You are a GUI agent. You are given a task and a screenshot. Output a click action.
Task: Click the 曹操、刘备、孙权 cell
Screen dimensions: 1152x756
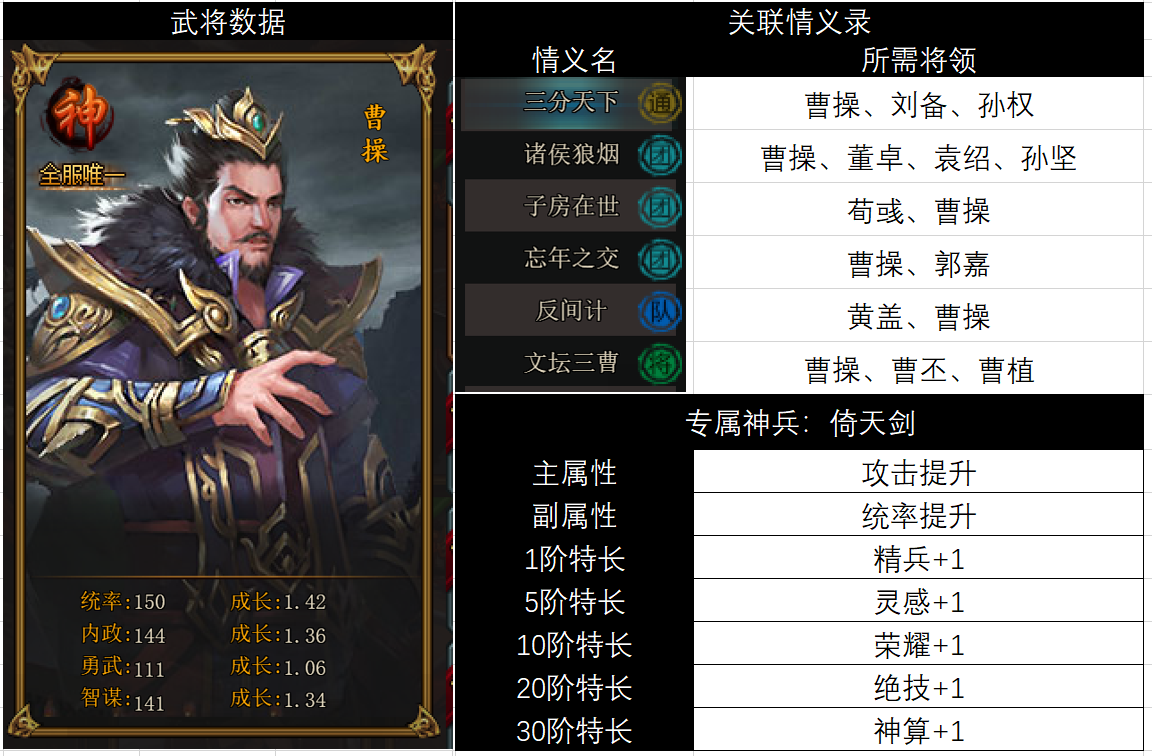pyautogui.click(x=918, y=104)
